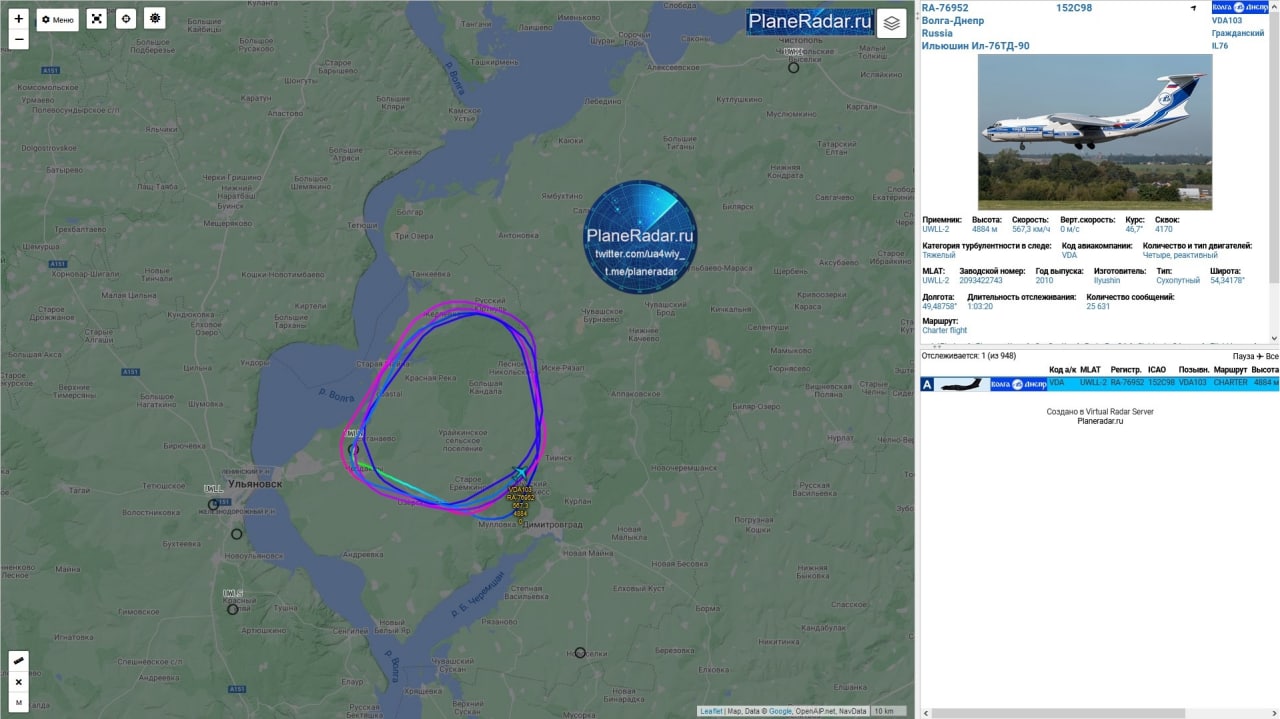
Task: Activate the ruler measurement tool
Action: [x=18, y=661]
